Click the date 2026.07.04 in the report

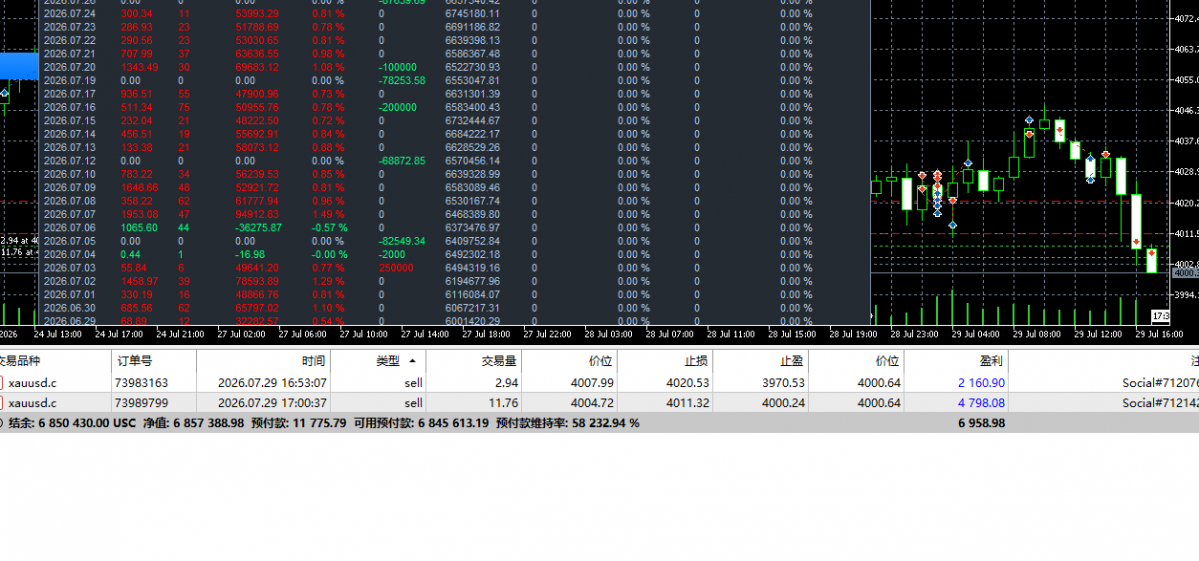point(70,255)
